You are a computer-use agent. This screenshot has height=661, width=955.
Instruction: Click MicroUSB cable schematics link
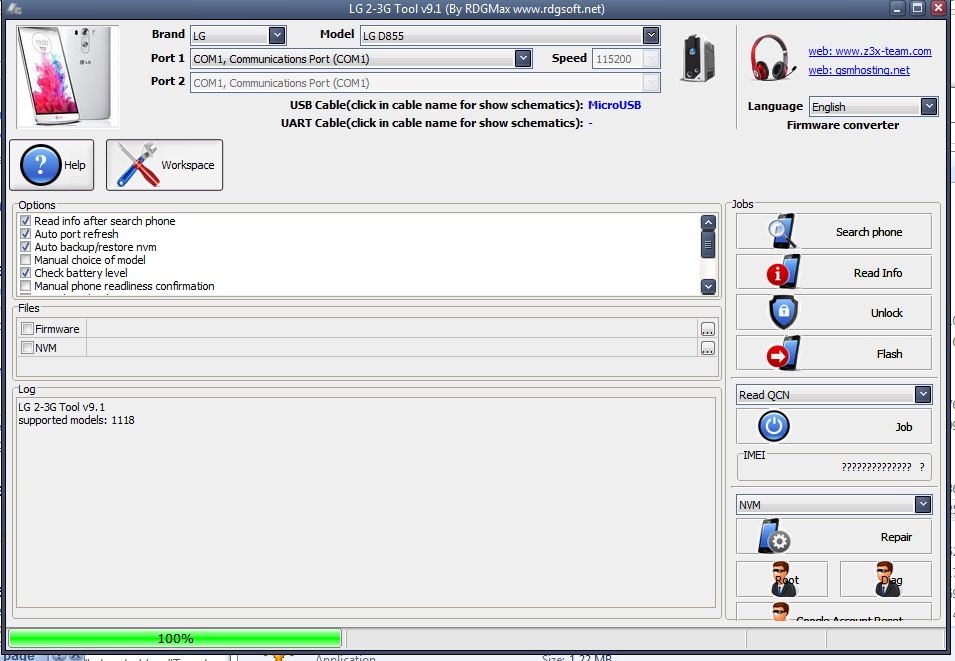pyautogui.click(x=614, y=105)
